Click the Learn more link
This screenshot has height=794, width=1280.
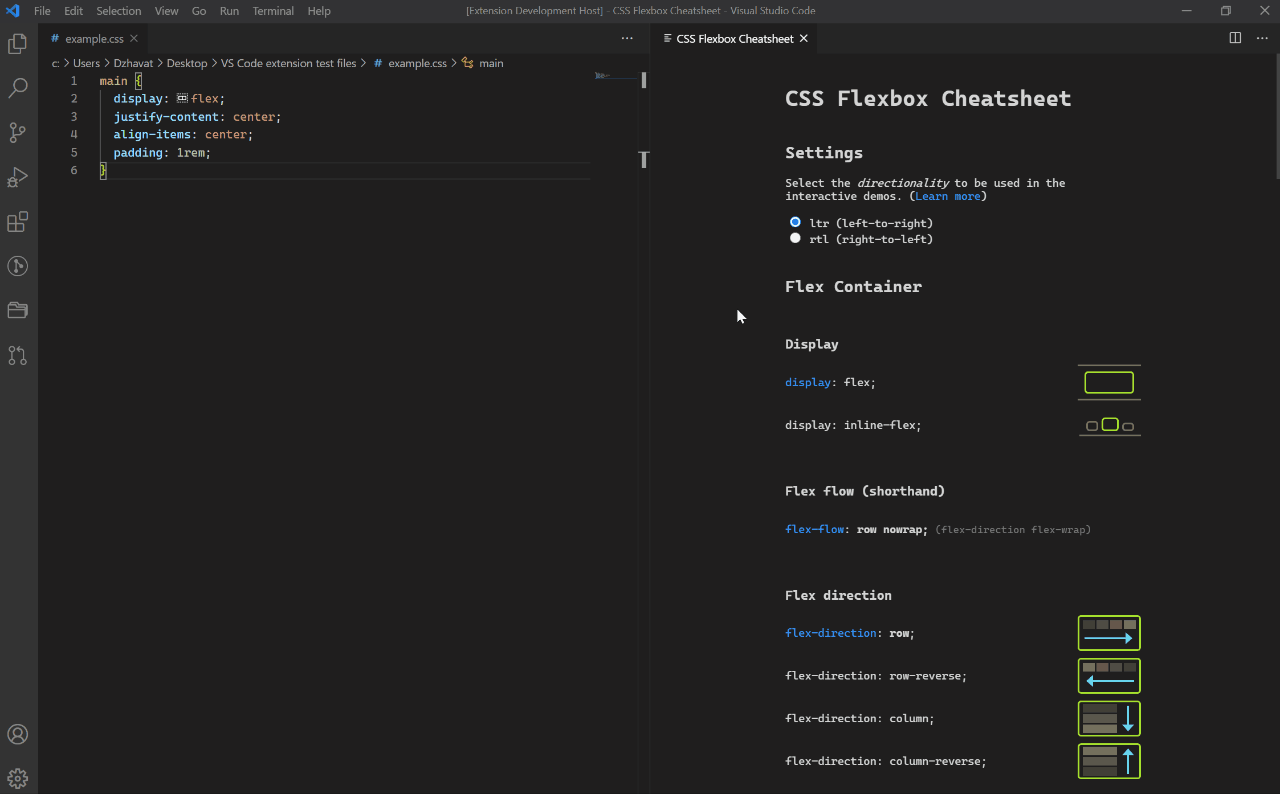point(947,196)
